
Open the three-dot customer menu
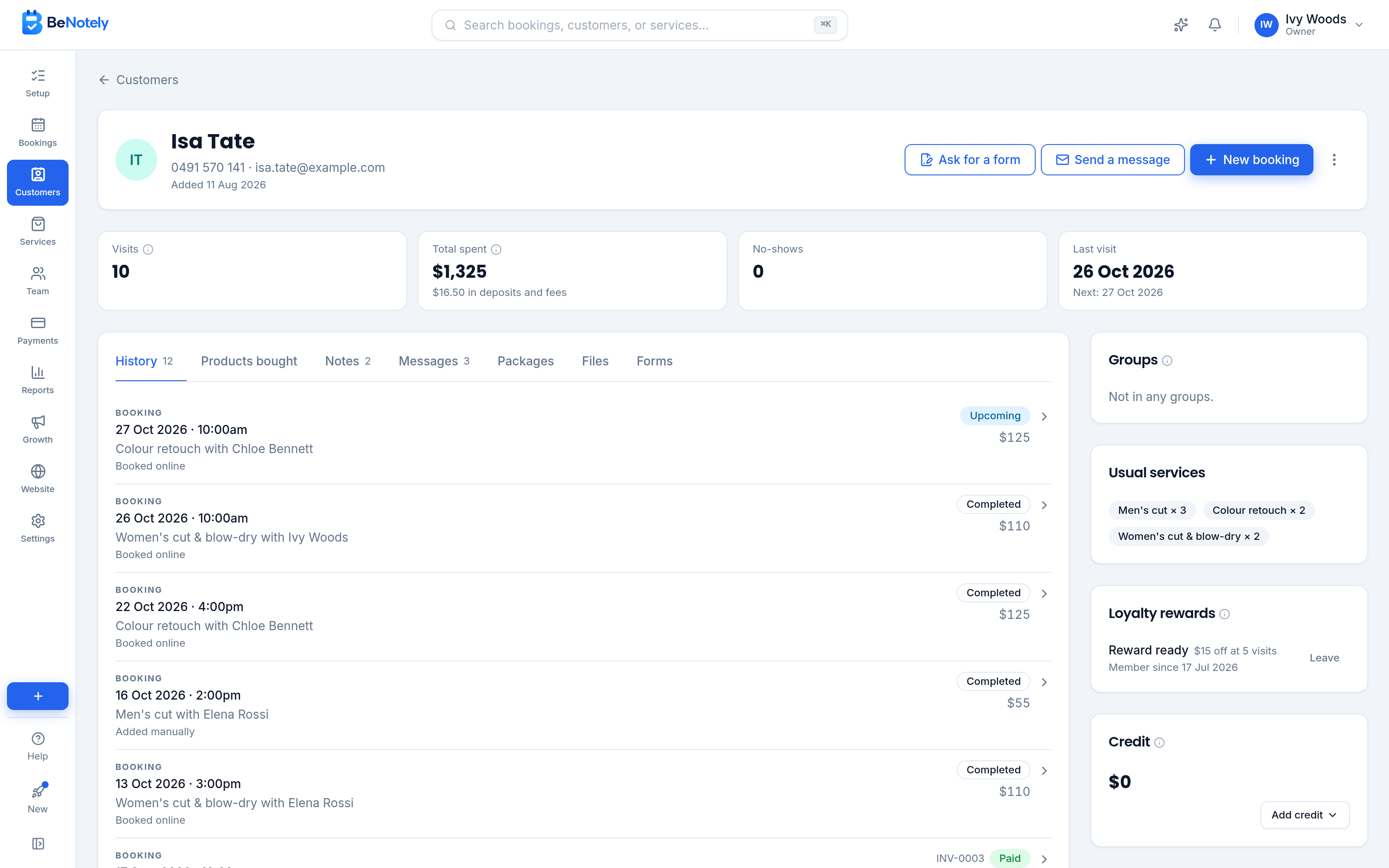point(1334,160)
